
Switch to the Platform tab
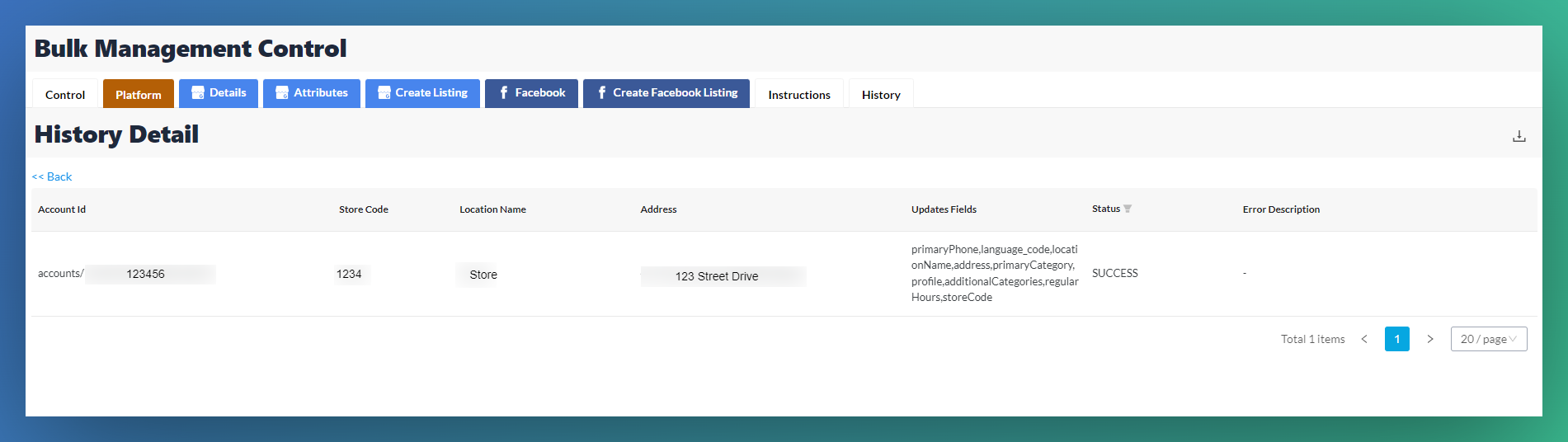point(139,94)
